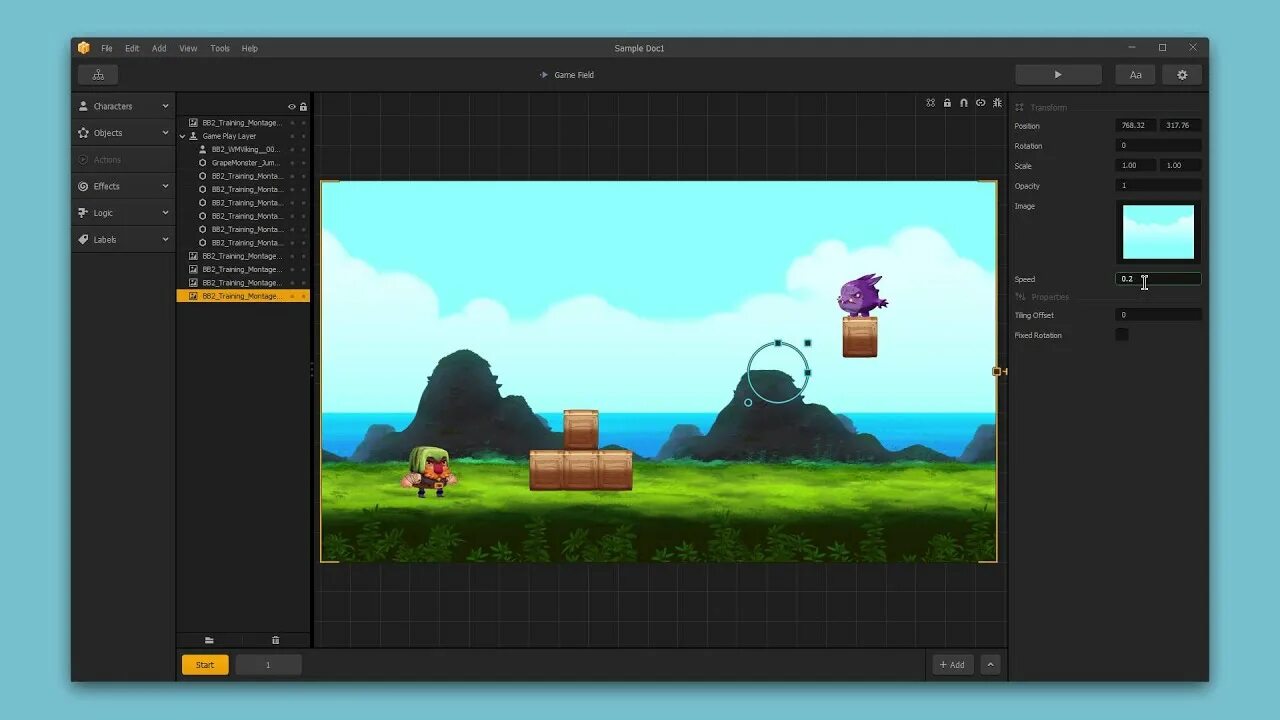The width and height of the screenshot is (1280, 720).
Task: Toggle the lock icon above the canvas
Action: (947, 103)
